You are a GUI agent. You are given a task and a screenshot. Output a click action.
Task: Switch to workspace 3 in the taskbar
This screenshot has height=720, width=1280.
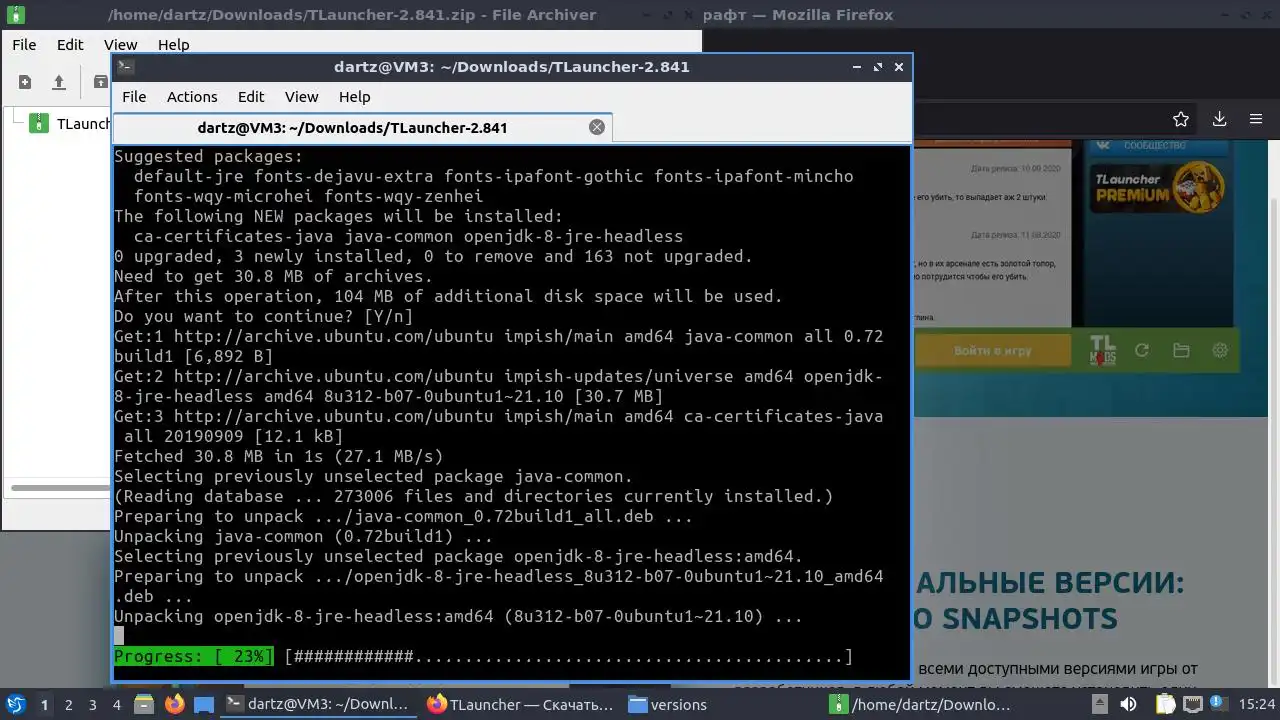pyautogui.click(x=93, y=705)
